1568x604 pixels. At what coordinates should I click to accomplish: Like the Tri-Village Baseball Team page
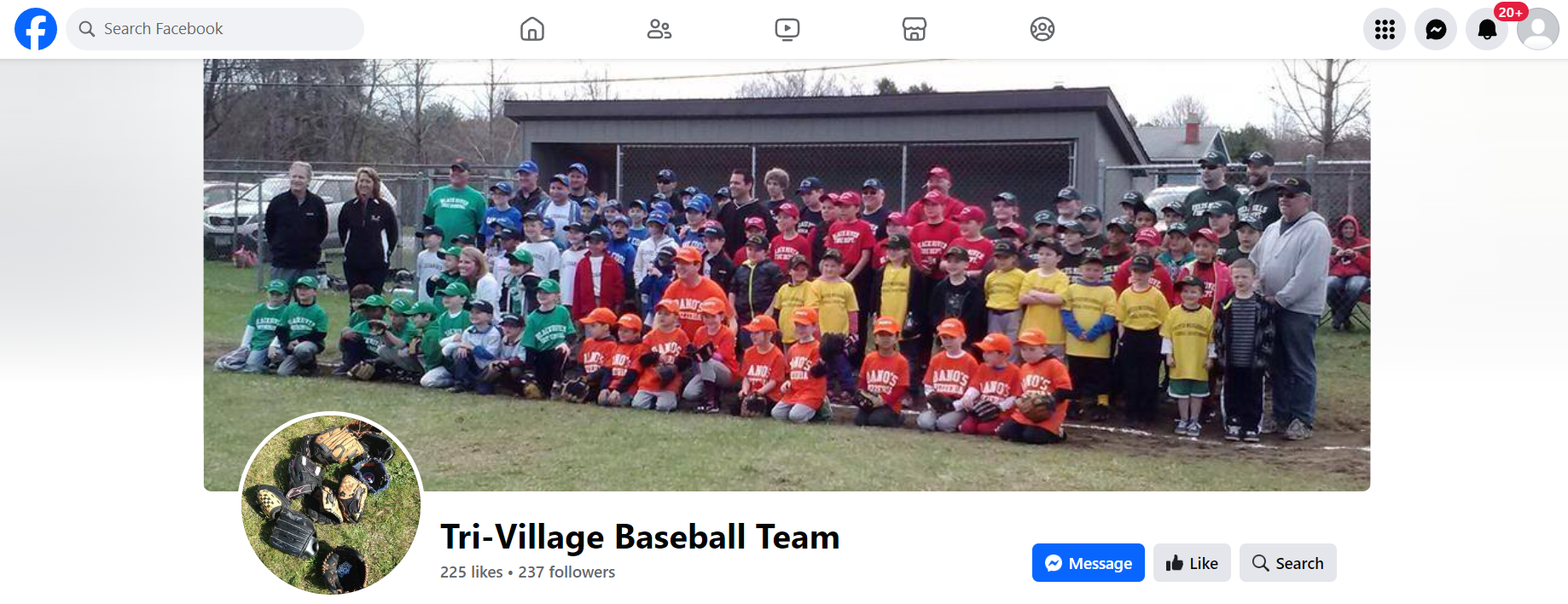(1192, 563)
